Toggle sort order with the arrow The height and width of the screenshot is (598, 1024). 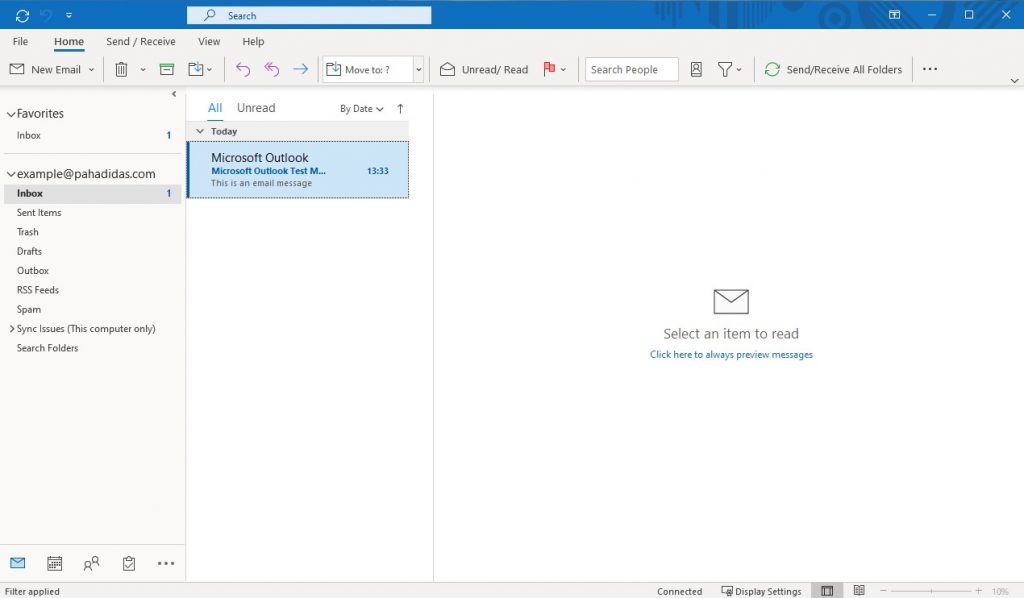point(400,109)
